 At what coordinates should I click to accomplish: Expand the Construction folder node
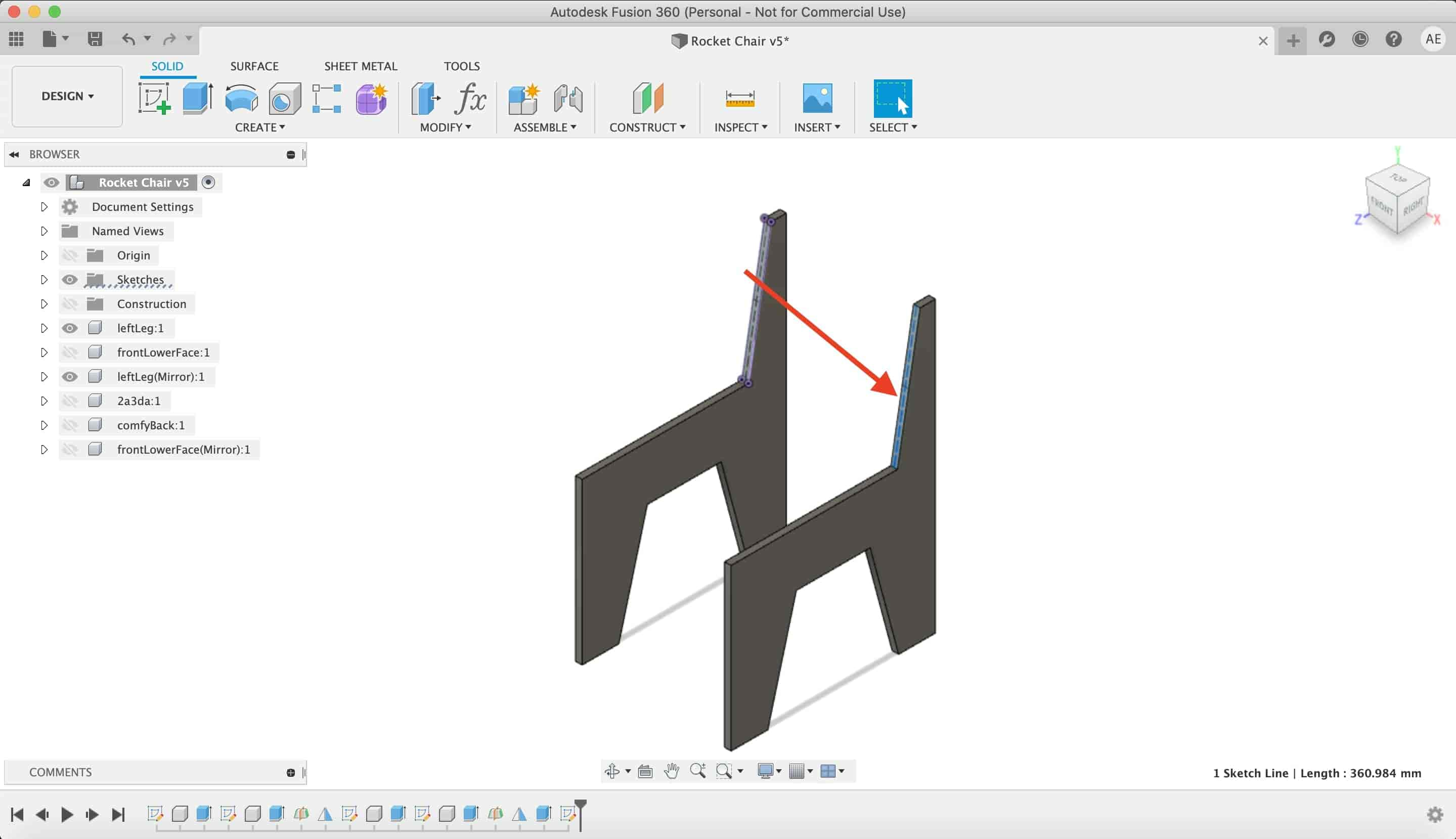[44, 304]
